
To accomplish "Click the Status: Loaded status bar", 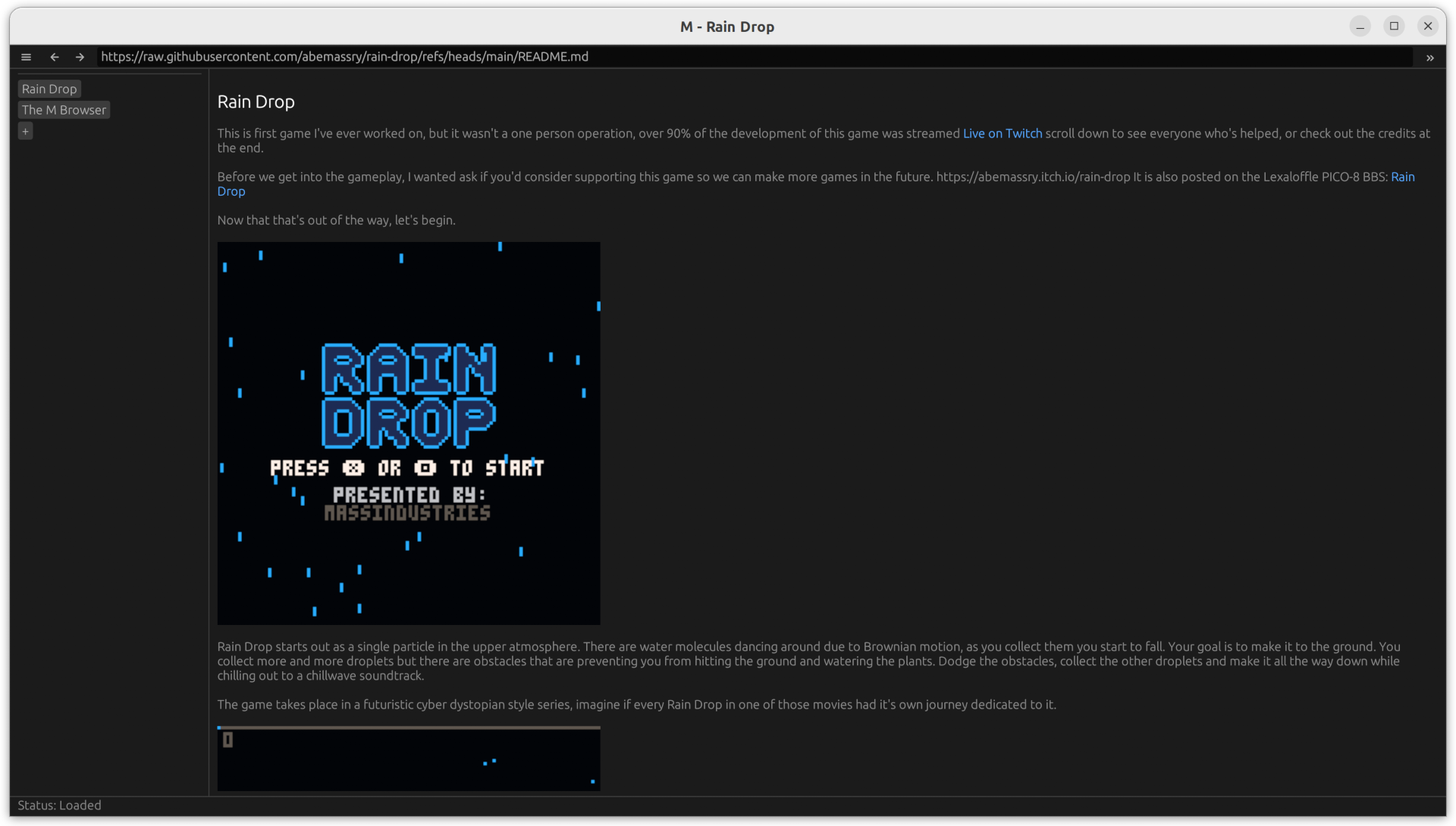I will (x=60, y=806).
